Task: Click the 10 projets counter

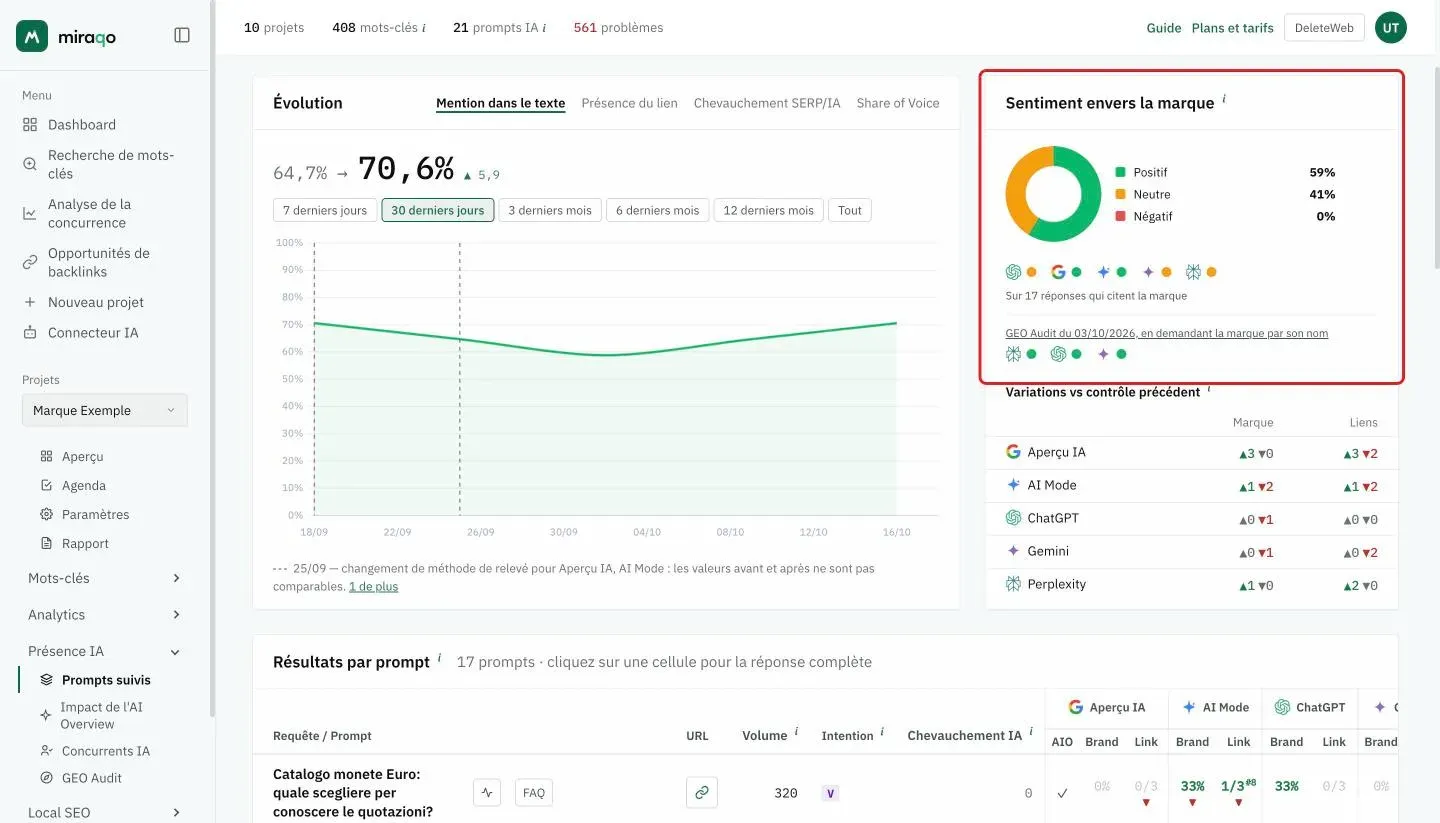Action: pyautogui.click(x=274, y=27)
